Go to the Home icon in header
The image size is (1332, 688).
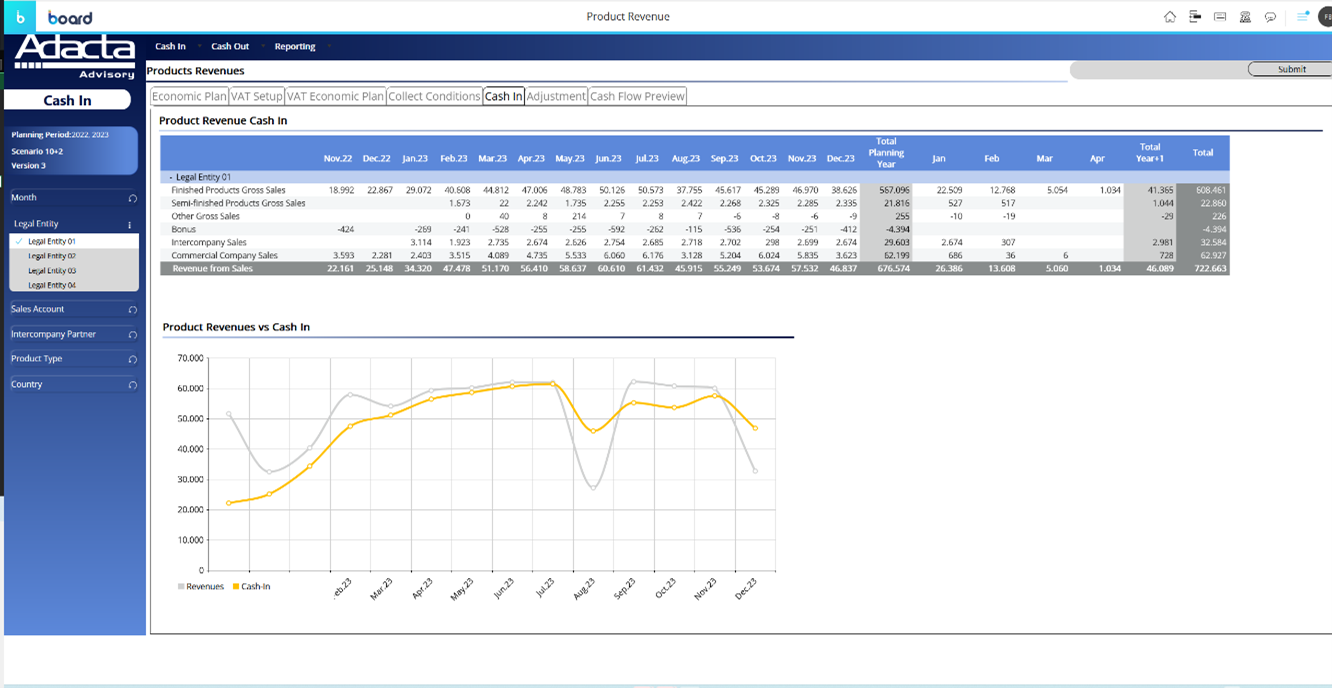coord(1170,17)
